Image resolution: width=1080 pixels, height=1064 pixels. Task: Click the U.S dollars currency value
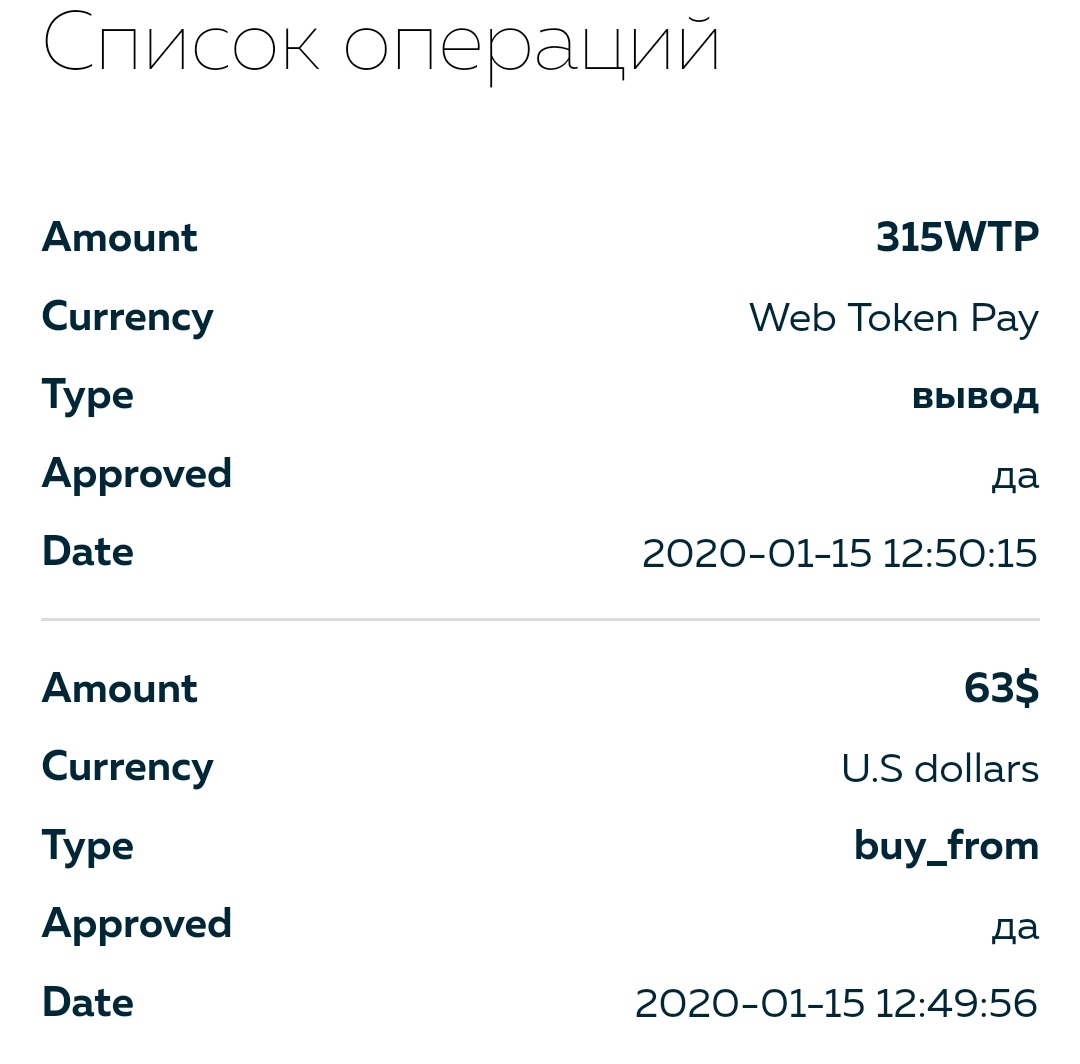pos(939,769)
